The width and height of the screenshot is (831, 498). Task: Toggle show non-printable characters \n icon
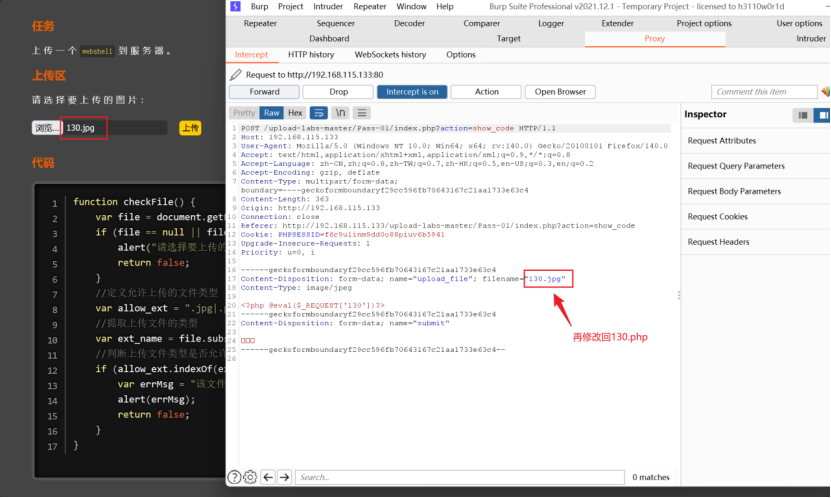point(340,113)
